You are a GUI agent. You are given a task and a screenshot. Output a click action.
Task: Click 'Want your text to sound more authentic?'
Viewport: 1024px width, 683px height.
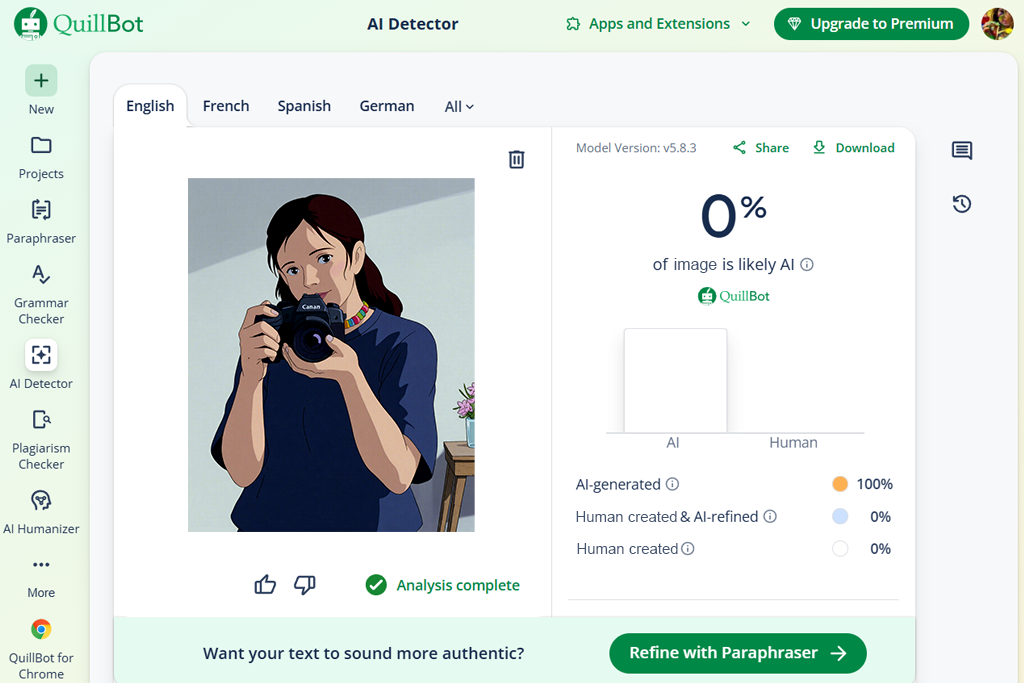[x=364, y=653]
